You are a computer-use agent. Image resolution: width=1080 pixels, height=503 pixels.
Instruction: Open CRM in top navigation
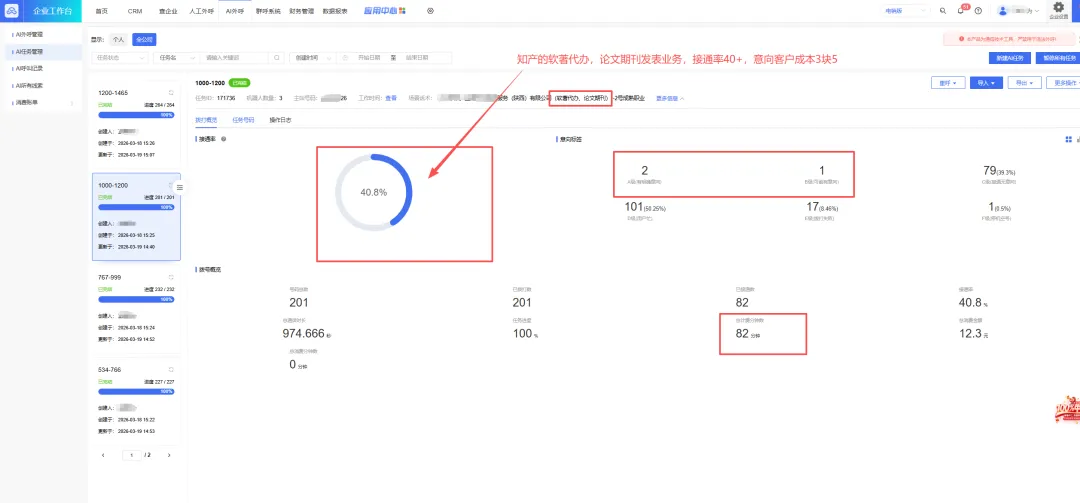click(x=134, y=11)
